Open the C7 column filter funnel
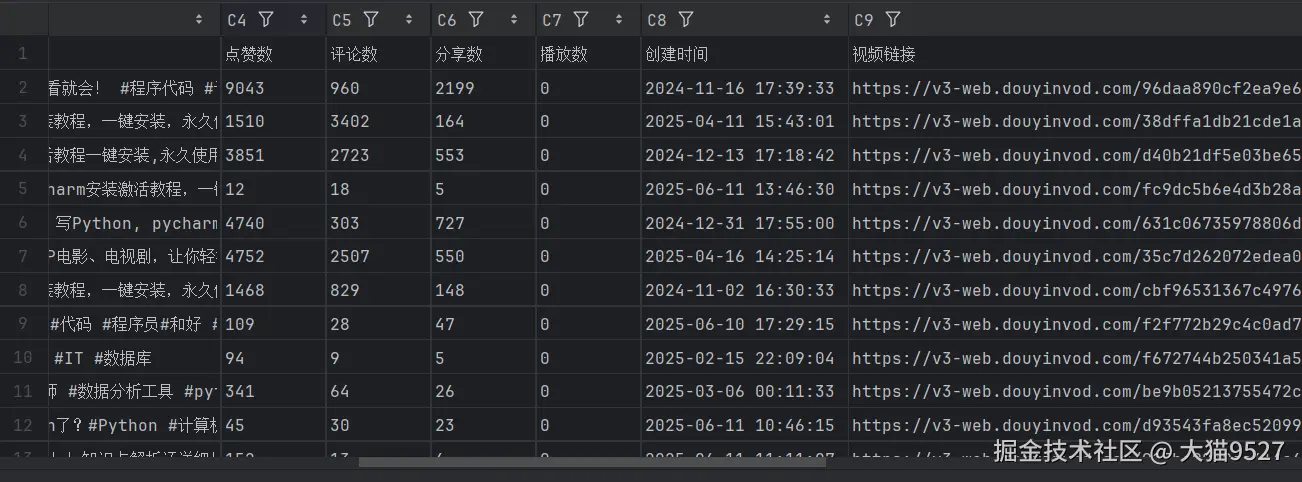1302x482 pixels. [581, 19]
